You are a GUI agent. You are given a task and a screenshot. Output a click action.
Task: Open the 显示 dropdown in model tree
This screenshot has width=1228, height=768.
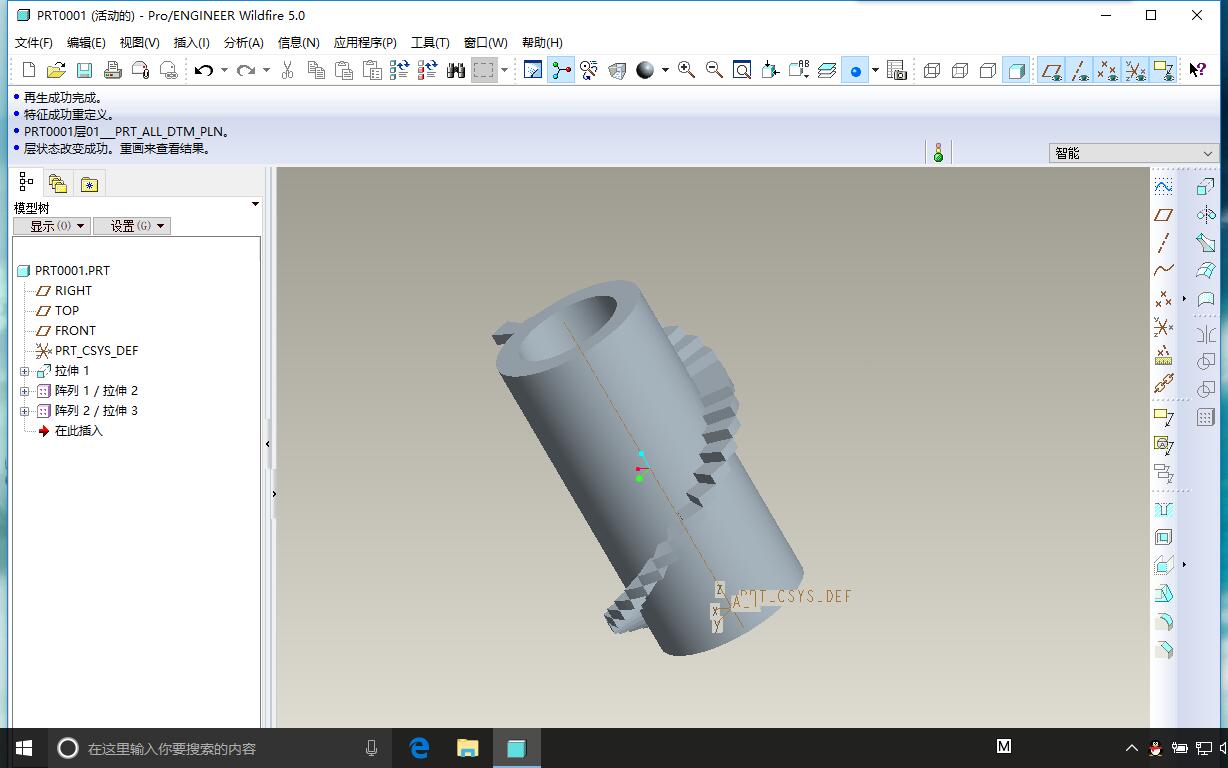pos(52,226)
